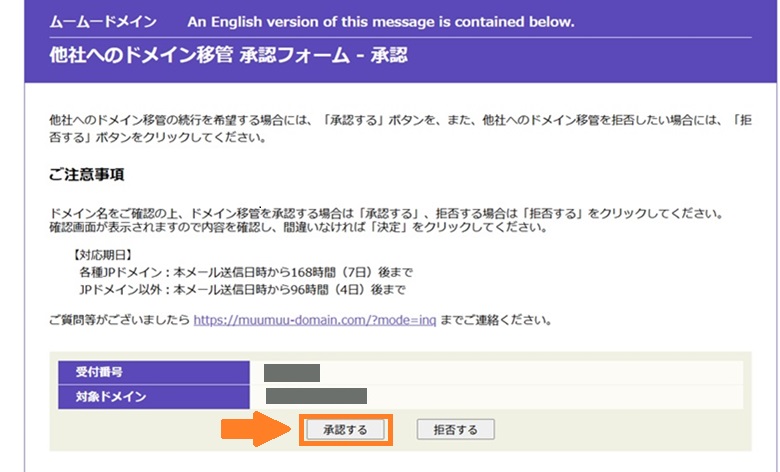
Task: Click the English version notice text
Action: [x=381, y=22]
